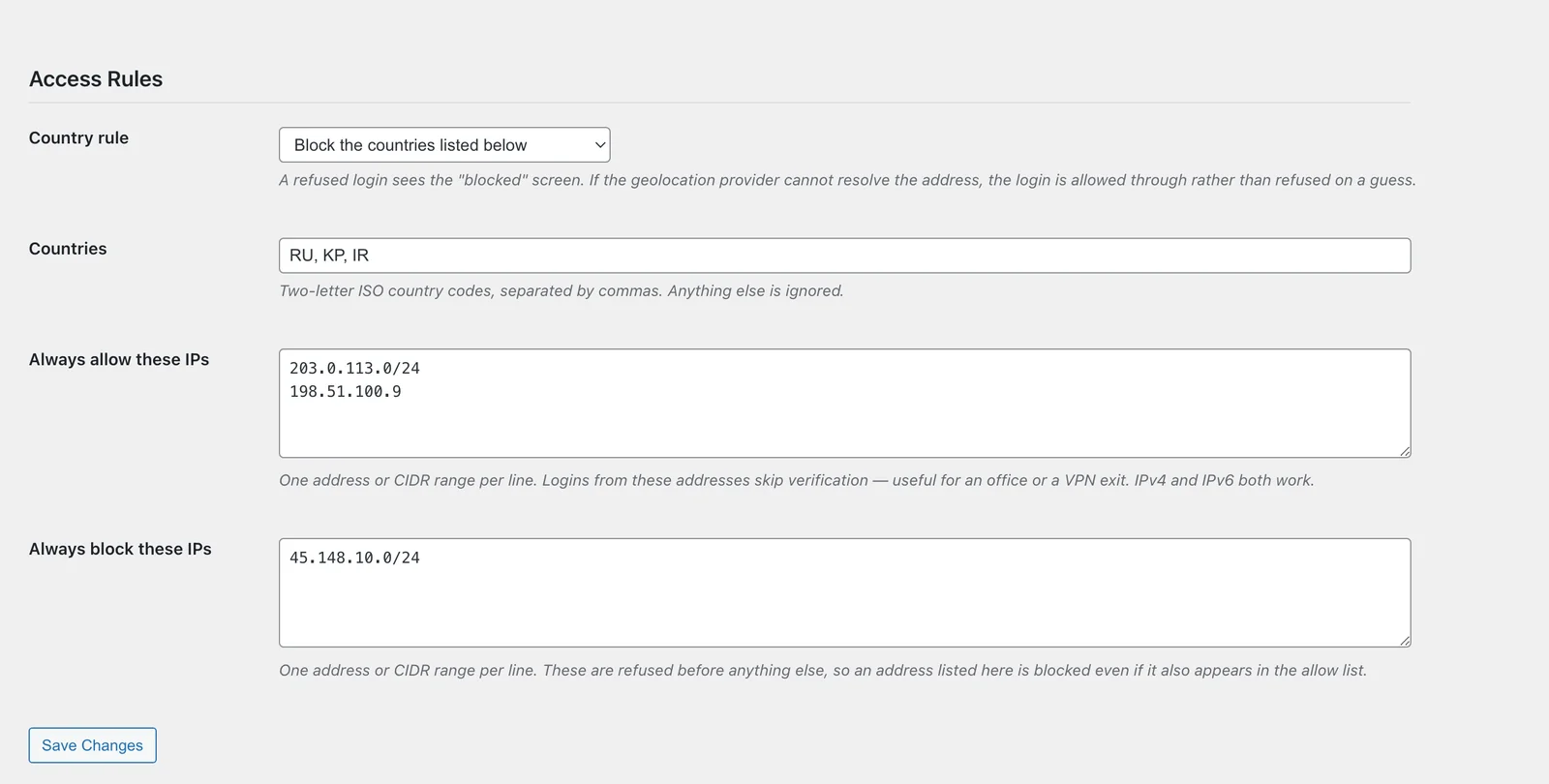This screenshot has height=784, width=1549.
Task: Click the refused before anything else hint
Action: pos(823,670)
